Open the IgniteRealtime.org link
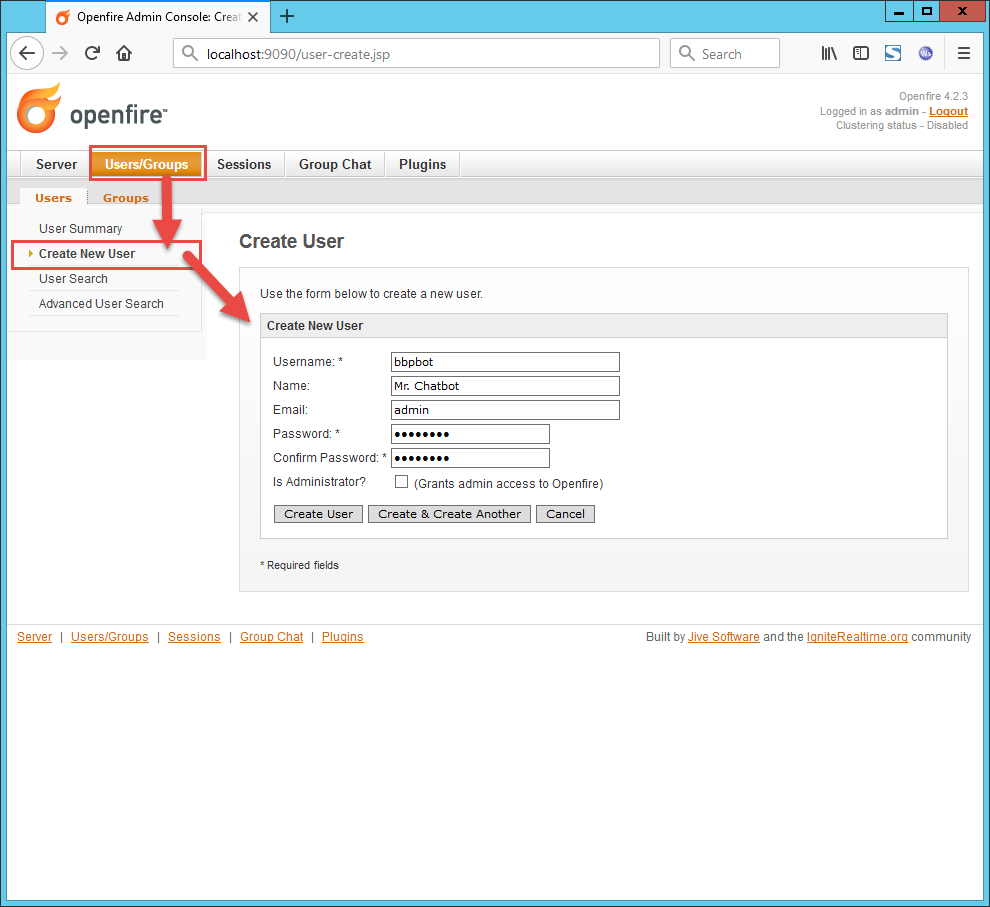 (x=857, y=637)
